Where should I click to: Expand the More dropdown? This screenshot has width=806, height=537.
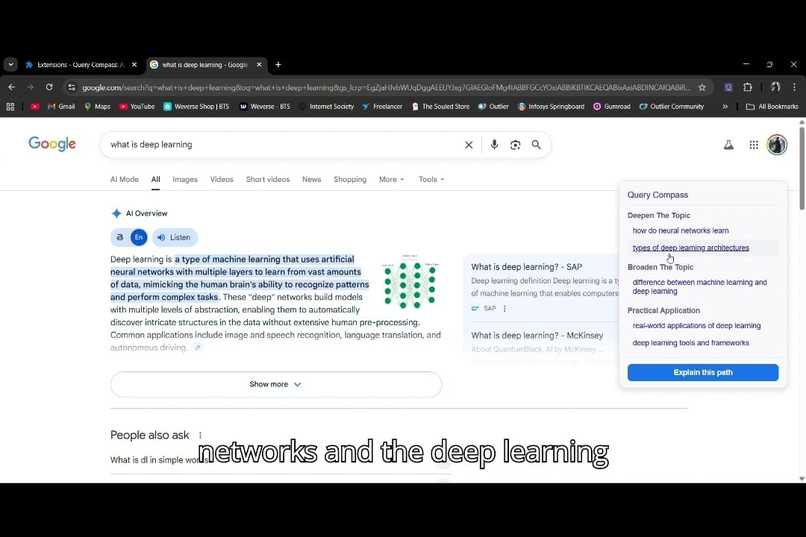coord(392,179)
